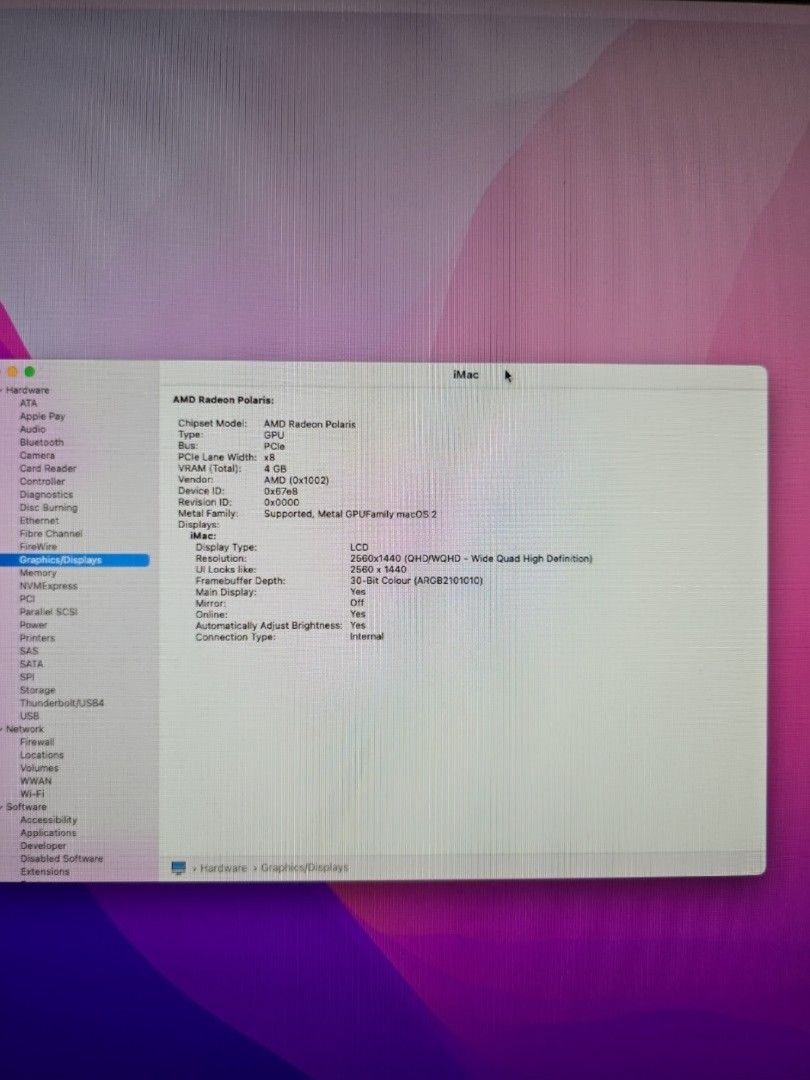
Task: Open Thunderbolt/USB4 details
Action: click(62, 703)
